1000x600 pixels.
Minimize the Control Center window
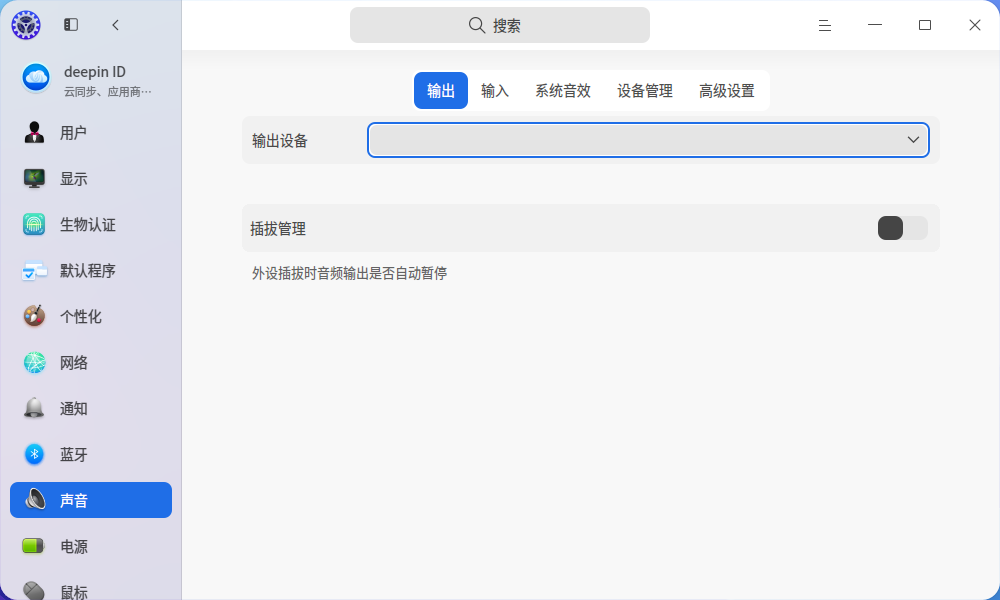tap(875, 25)
